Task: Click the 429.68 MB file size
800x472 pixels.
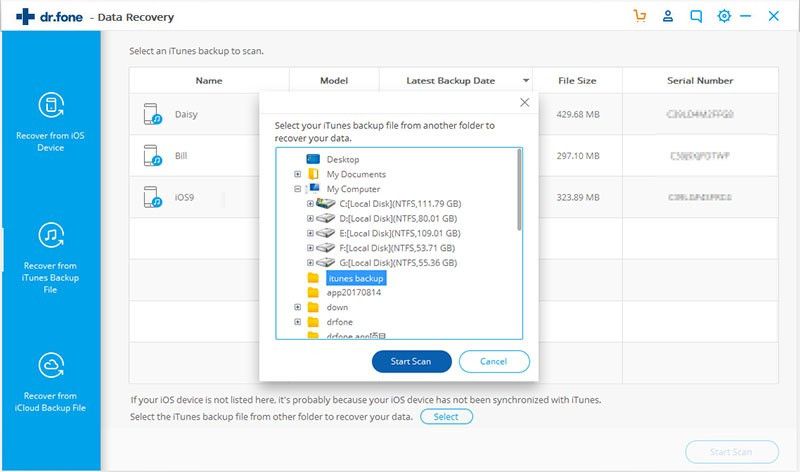Action: click(578, 114)
